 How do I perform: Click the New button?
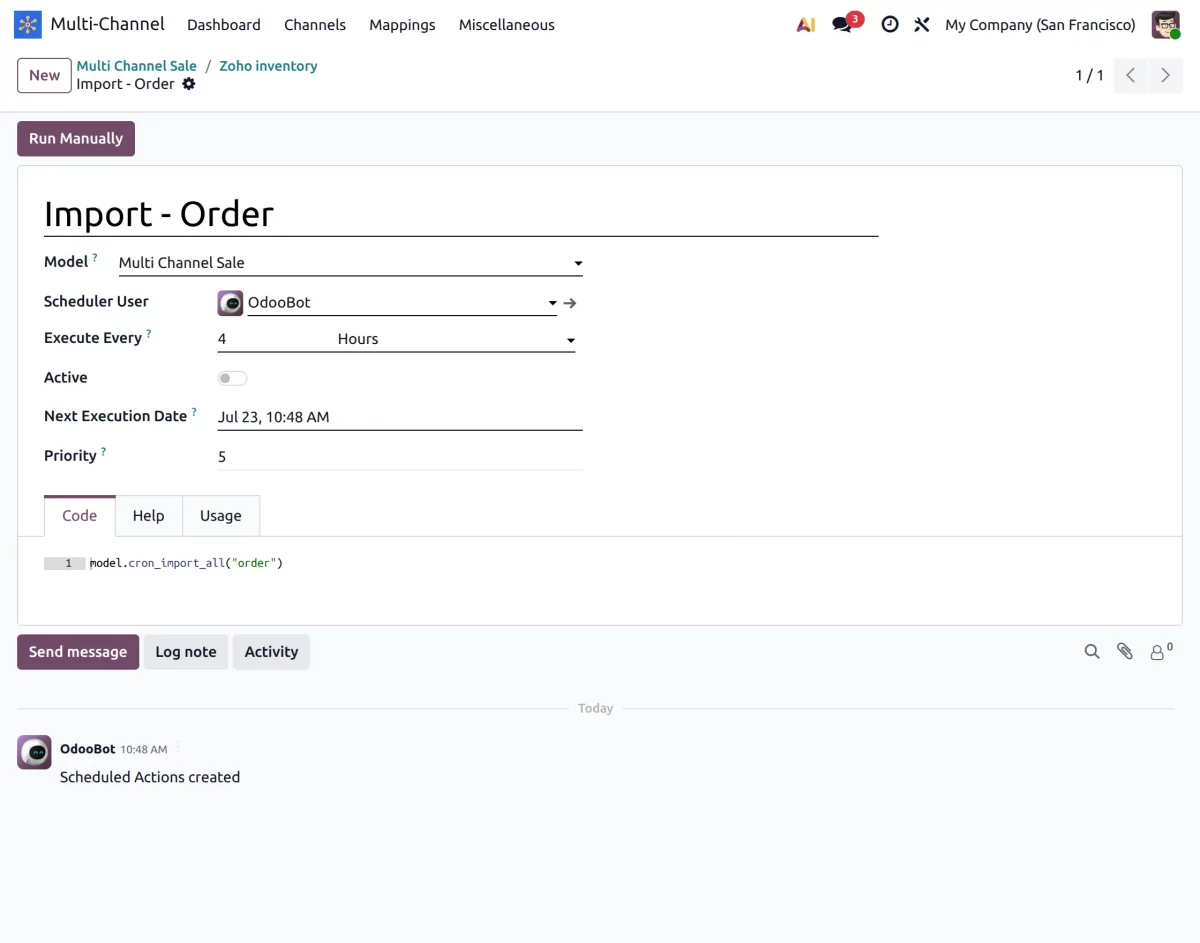click(44, 75)
